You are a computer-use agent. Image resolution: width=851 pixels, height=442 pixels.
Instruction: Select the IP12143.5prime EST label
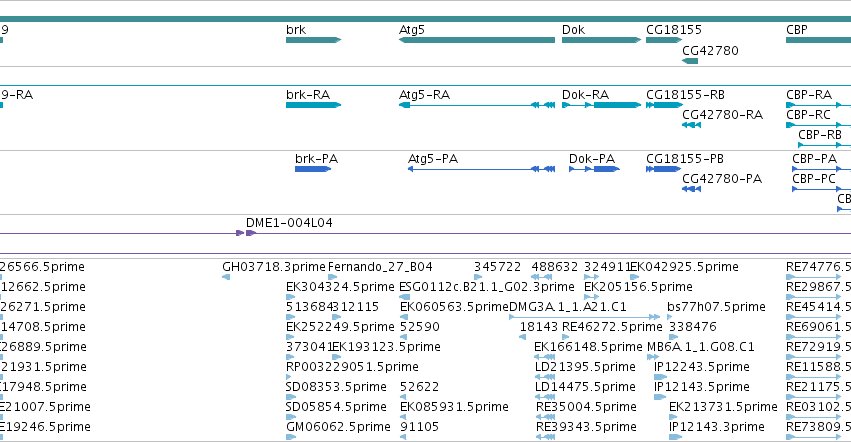[702, 387]
